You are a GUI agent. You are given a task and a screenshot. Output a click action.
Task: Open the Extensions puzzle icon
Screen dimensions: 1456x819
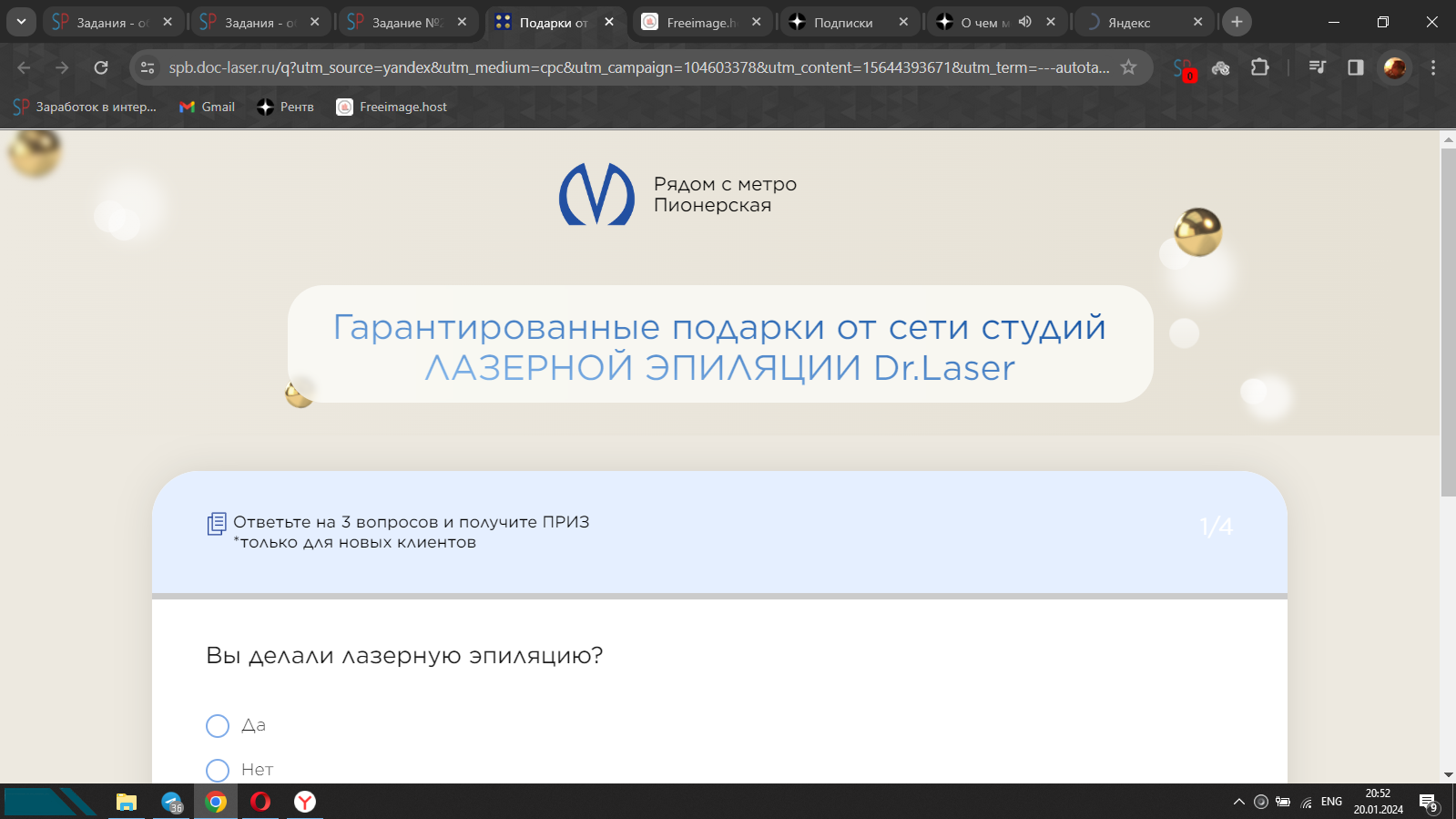[1260, 67]
